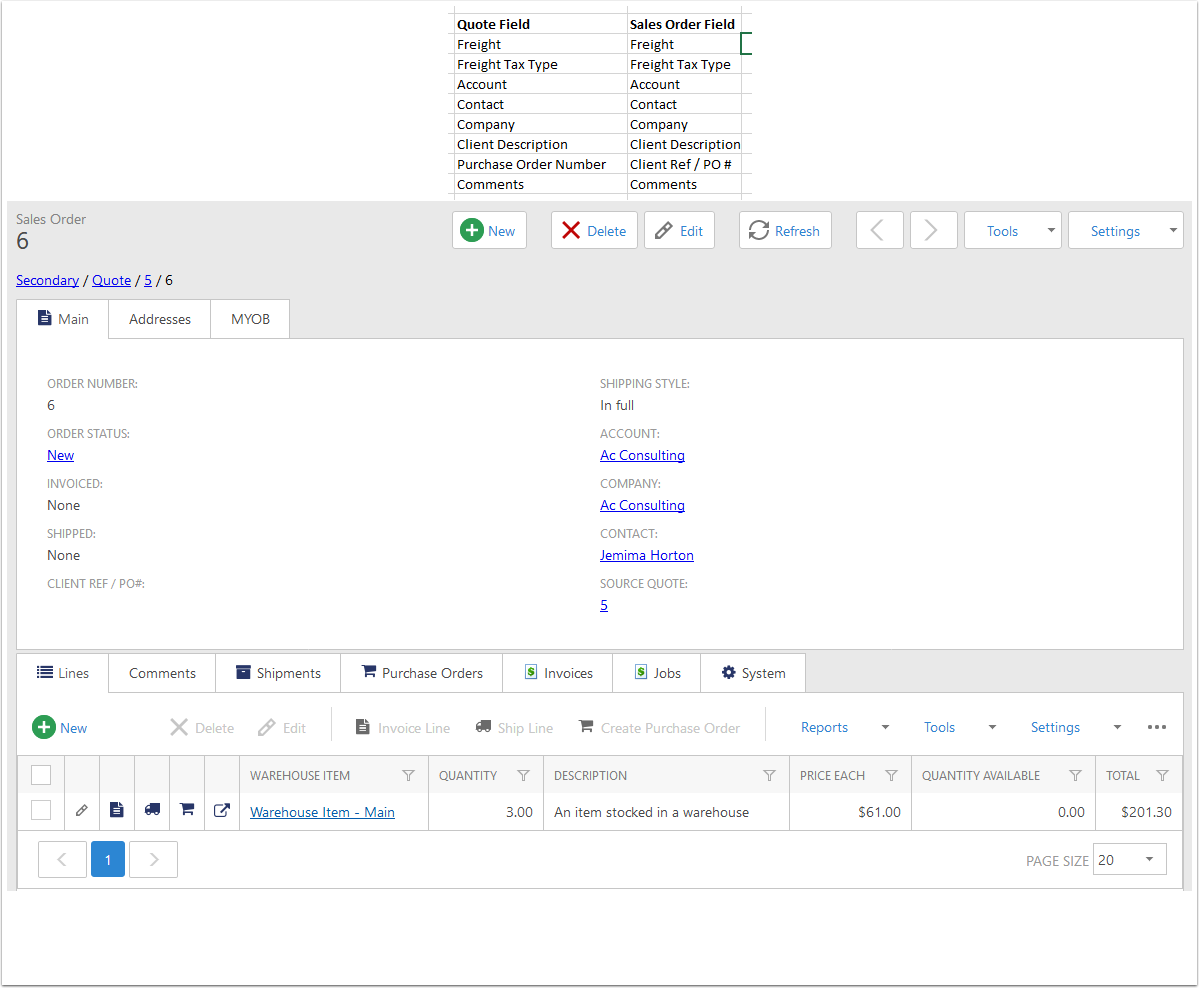The height and width of the screenshot is (988, 1199).
Task: Add a new order line
Action: pos(60,727)
